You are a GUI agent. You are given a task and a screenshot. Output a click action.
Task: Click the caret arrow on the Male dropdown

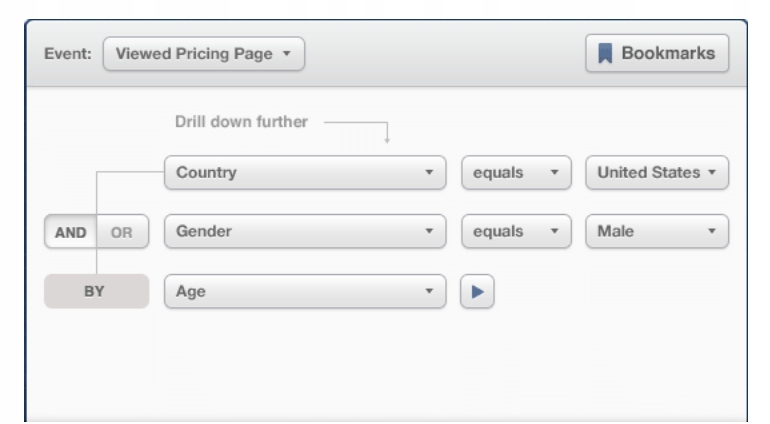click(712, 232)
